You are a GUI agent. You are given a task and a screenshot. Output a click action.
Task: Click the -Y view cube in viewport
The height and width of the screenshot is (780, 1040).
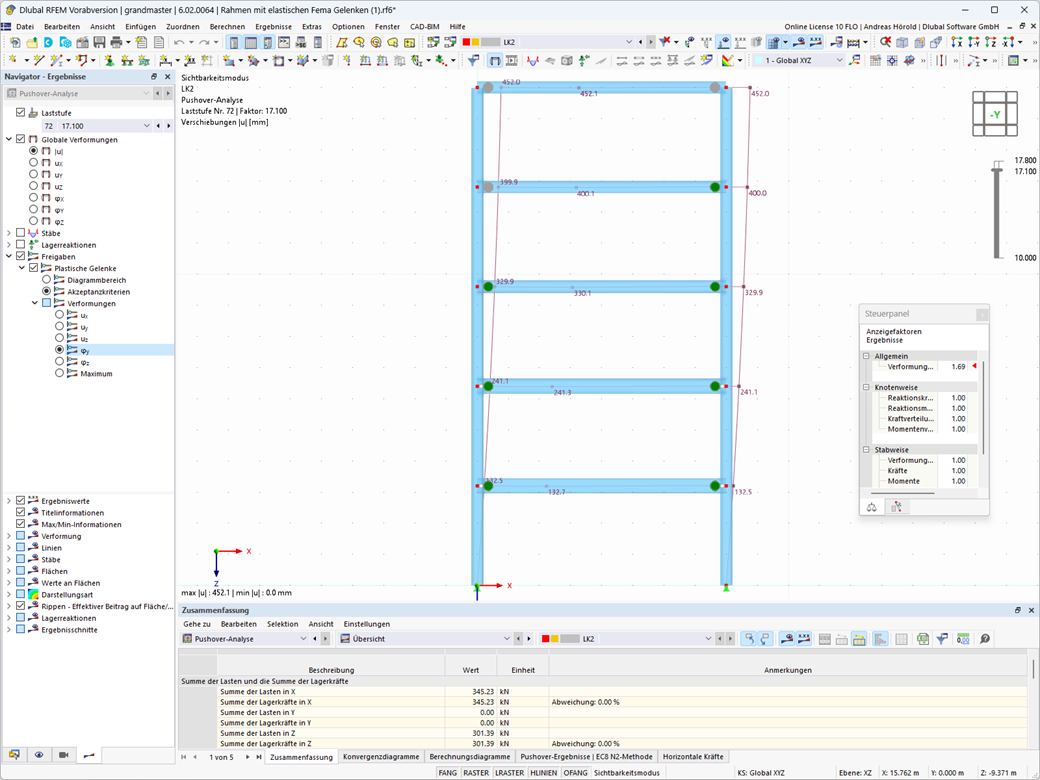[x=995, y=114]
